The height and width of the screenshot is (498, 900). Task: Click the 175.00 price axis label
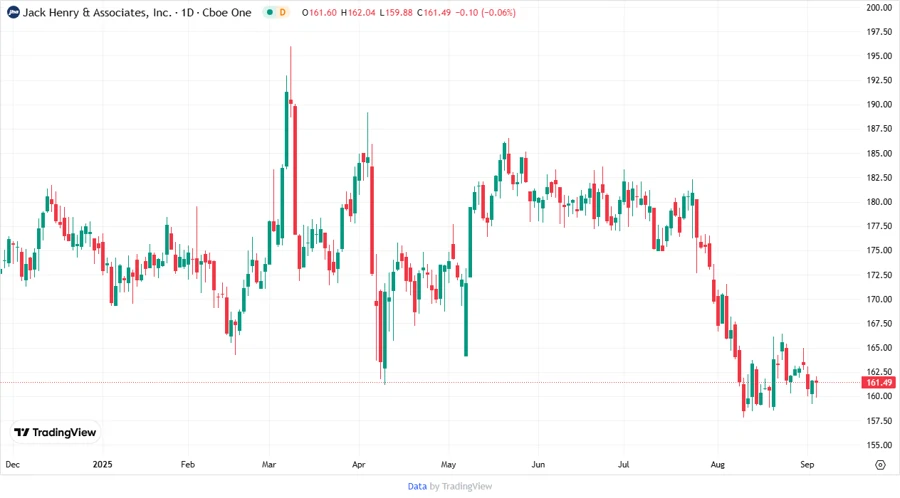[879, 251]
